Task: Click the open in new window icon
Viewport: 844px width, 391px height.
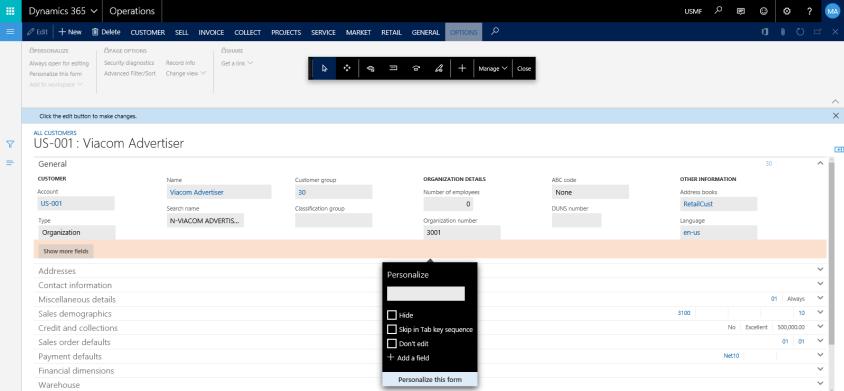Action: [818, 32]
